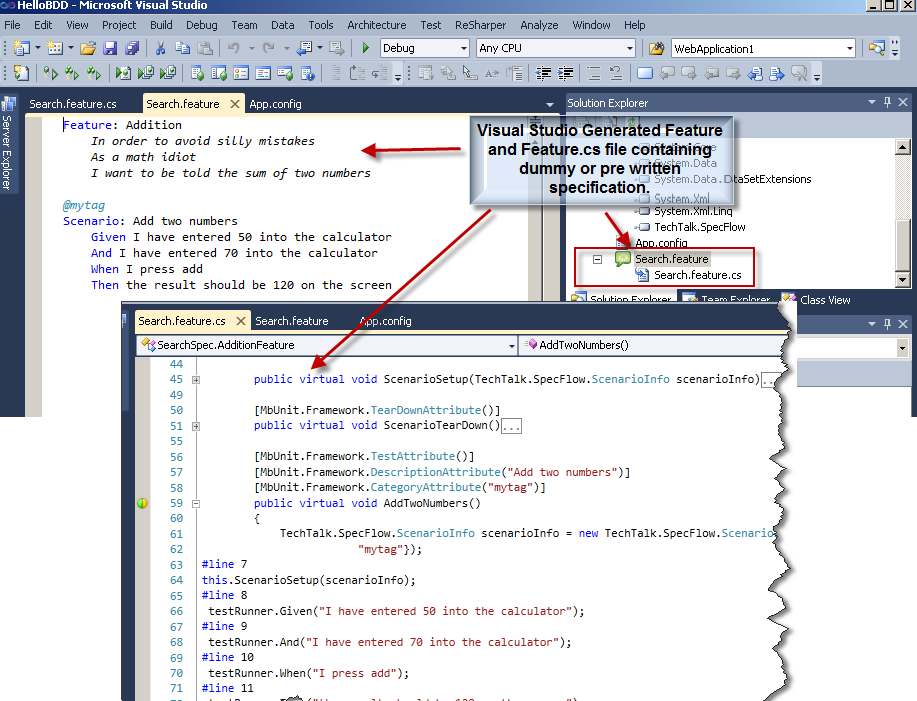Viewport: 917px width, 701px height.
Task: Click the Uncomment Lines icon
Action: pos(615,73)
